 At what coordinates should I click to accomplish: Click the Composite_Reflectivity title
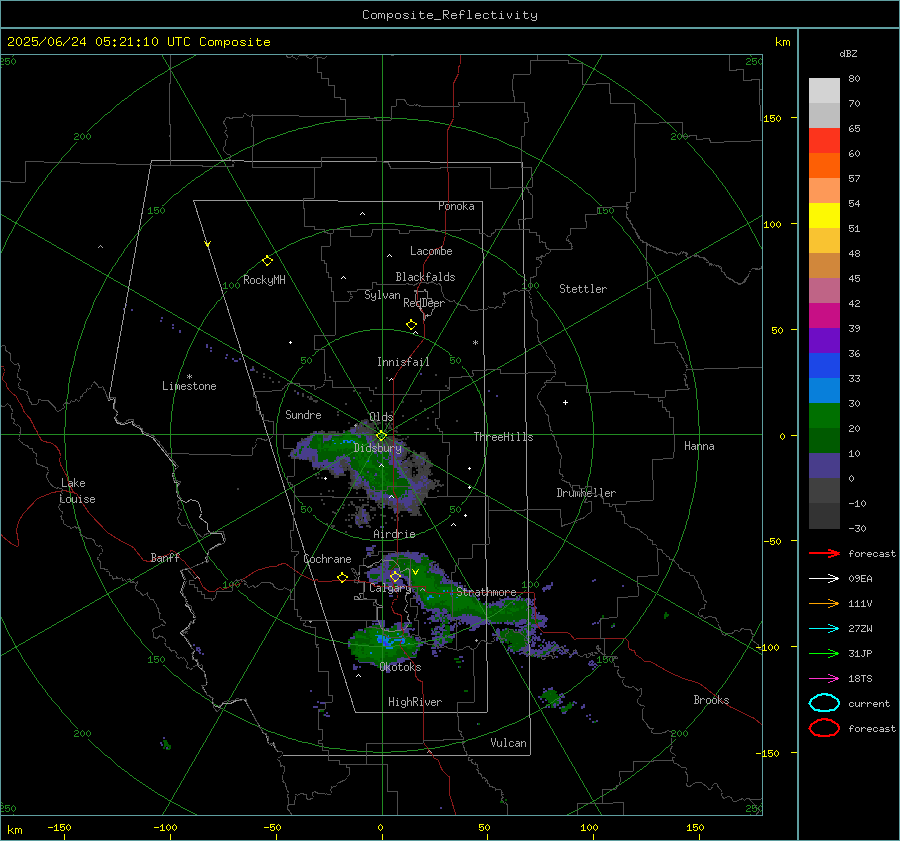[450, 15]
